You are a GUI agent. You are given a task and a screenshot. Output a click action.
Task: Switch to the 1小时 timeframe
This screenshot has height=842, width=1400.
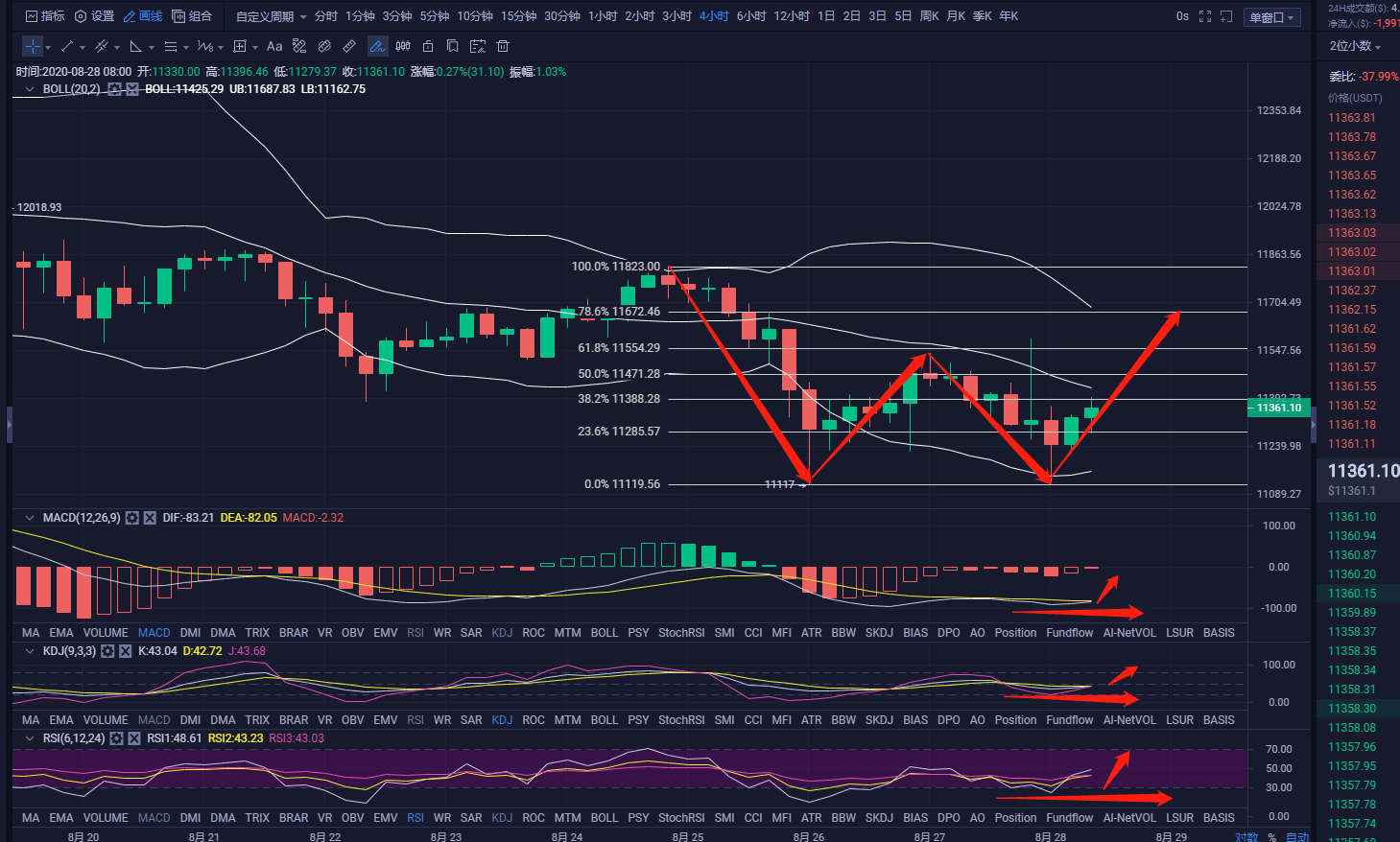pyautogui.click(x=603, y=16)
